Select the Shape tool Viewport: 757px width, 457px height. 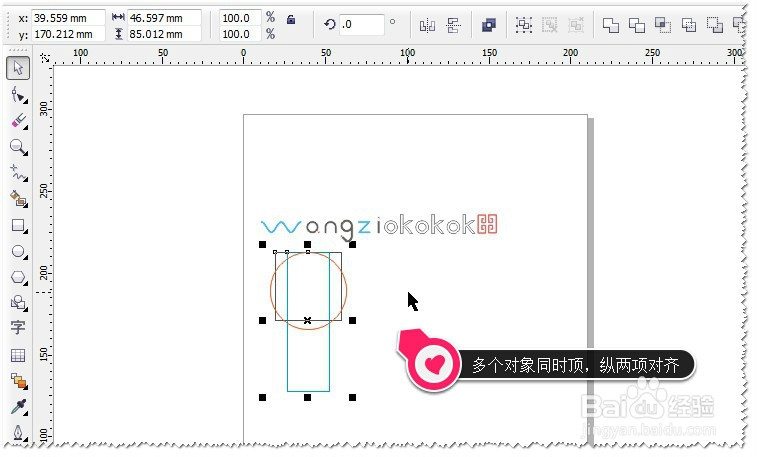[18, 95]
